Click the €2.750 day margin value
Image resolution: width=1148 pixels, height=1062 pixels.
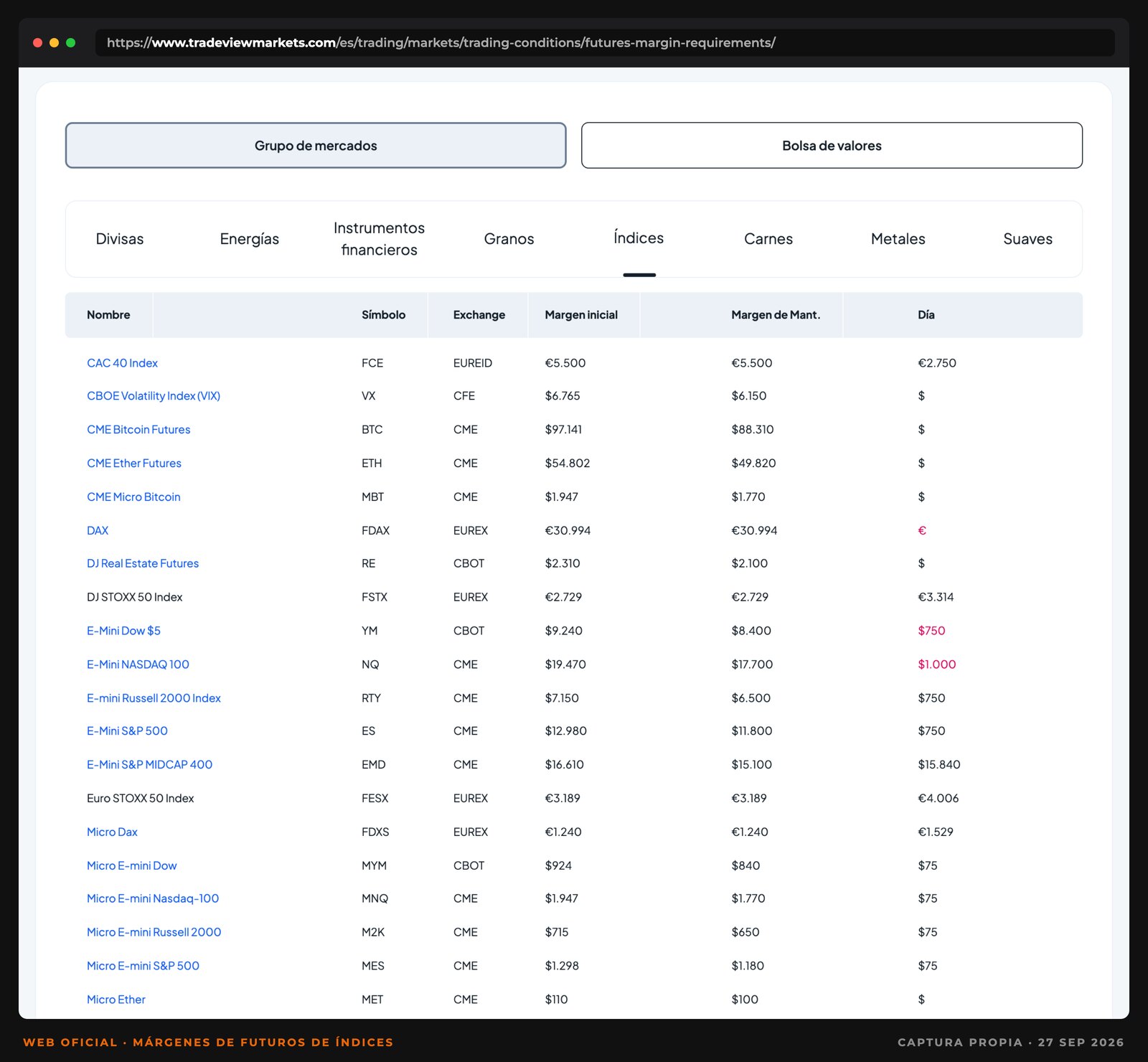coord(937,363)
